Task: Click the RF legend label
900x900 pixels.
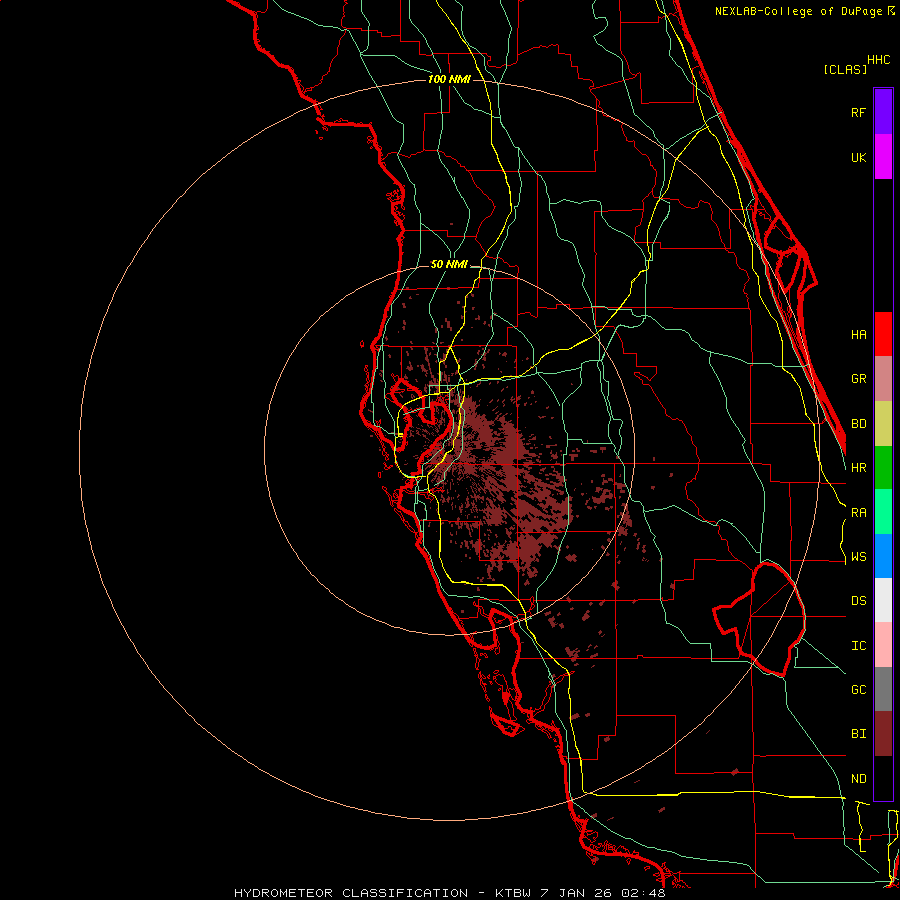Action: click(859, 112)
